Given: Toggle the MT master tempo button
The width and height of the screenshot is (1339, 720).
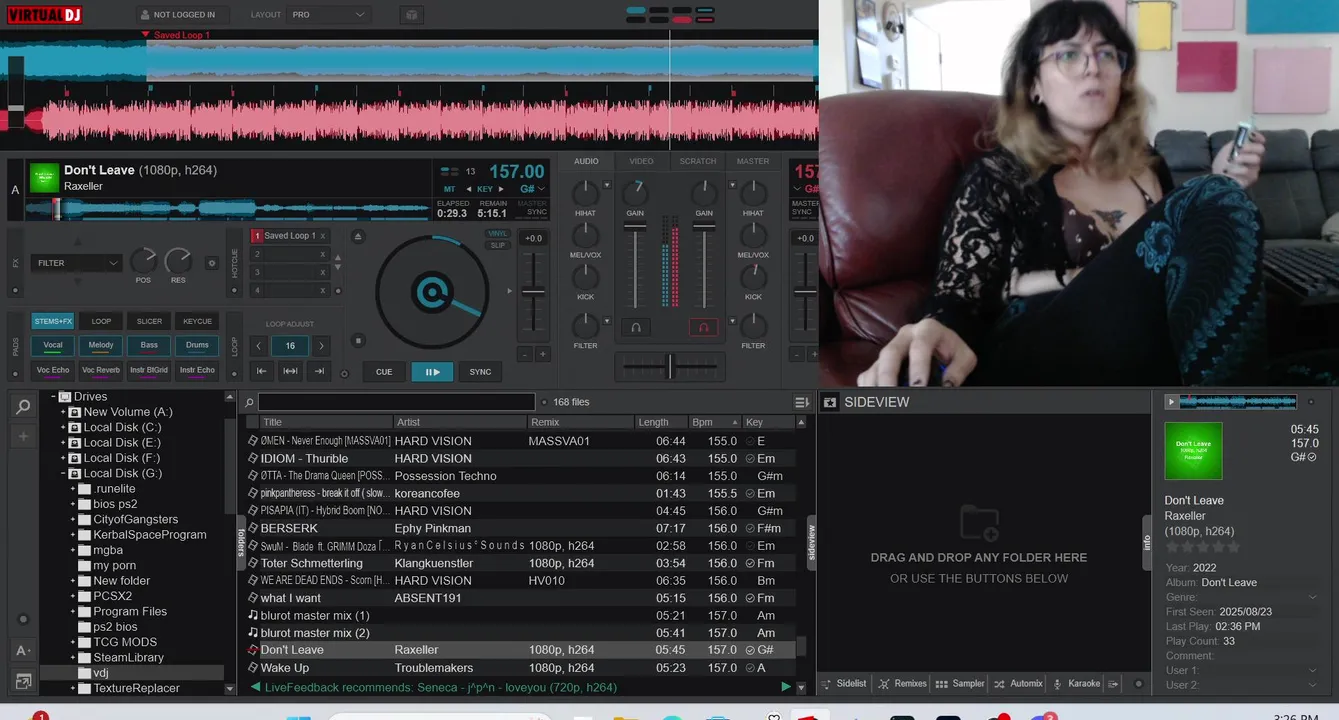Looking at the screenshot, I should tap(449, 189).
